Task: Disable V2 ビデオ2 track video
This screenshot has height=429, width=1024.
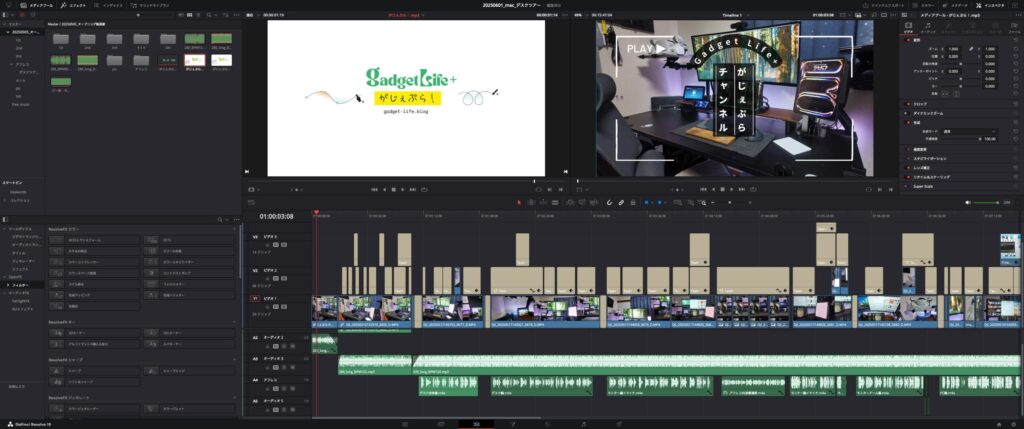Action: pyautogui.click(x=284, y=278)
